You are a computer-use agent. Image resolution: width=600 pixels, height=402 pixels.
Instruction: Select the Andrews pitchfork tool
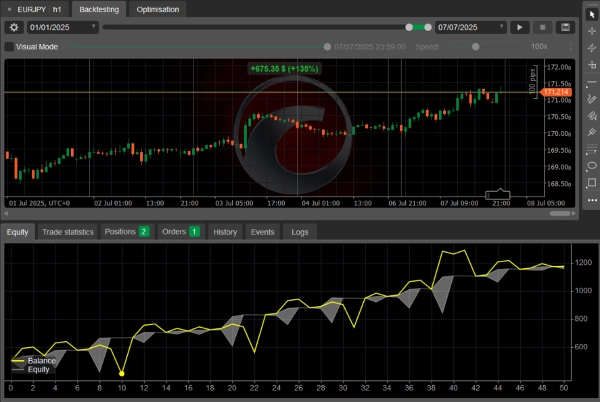[x=592, y=132]
